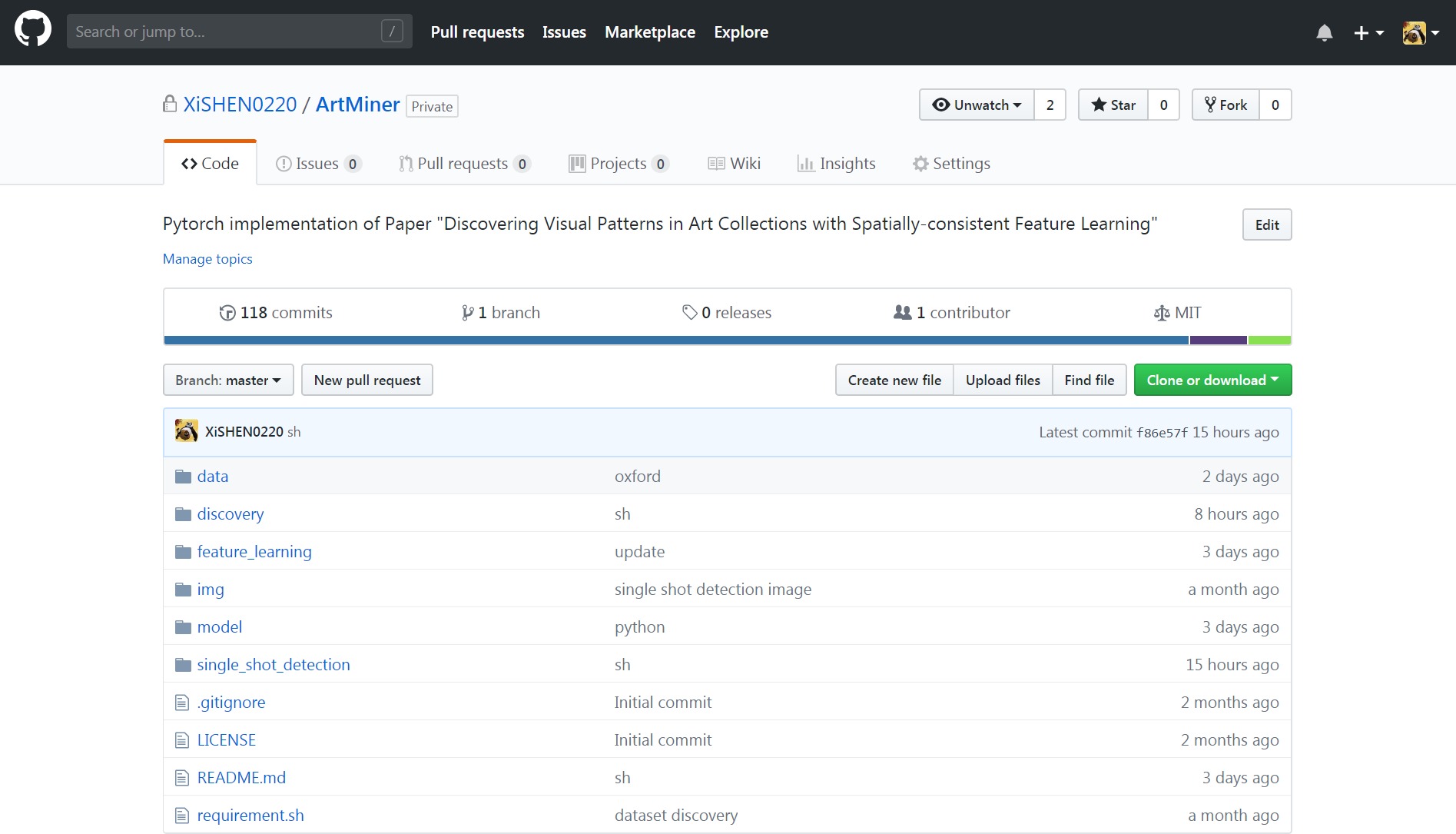Viewport: 1456px width, 834px height.
Task: Open the notifications bell
Action: 1324,32
